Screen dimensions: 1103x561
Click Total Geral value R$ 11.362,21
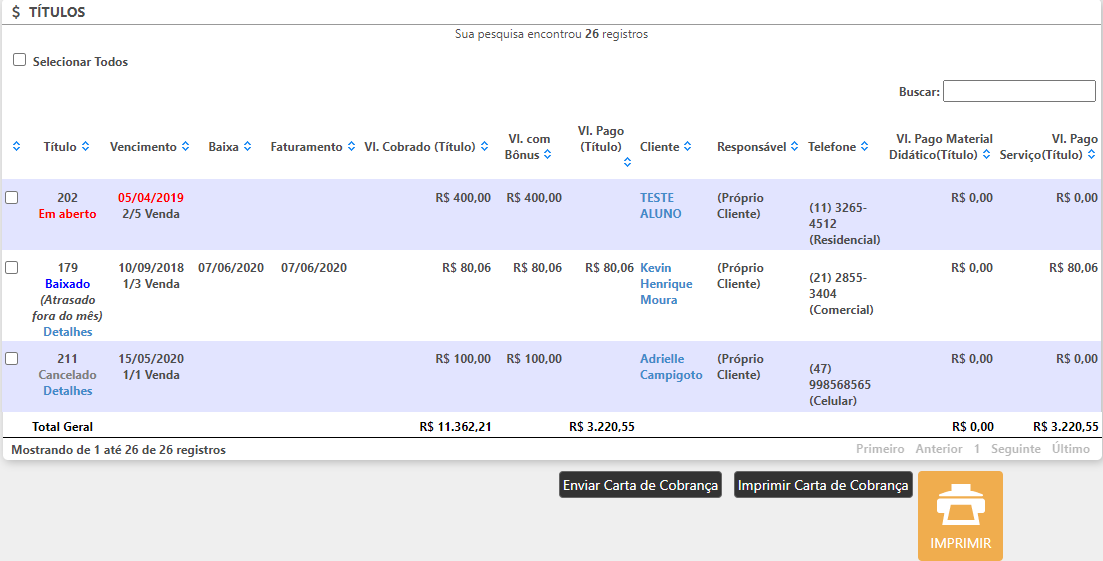(455, 427)
